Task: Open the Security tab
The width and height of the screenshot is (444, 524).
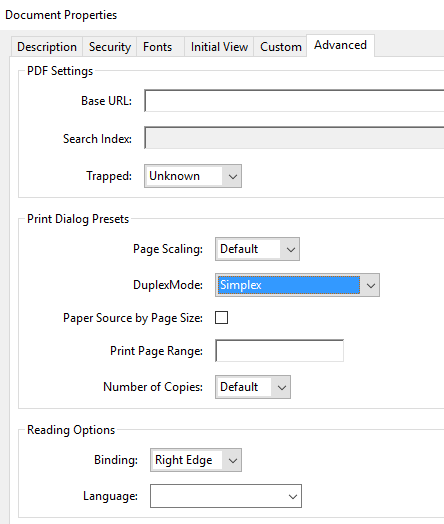Action: [x=110, y=47]
